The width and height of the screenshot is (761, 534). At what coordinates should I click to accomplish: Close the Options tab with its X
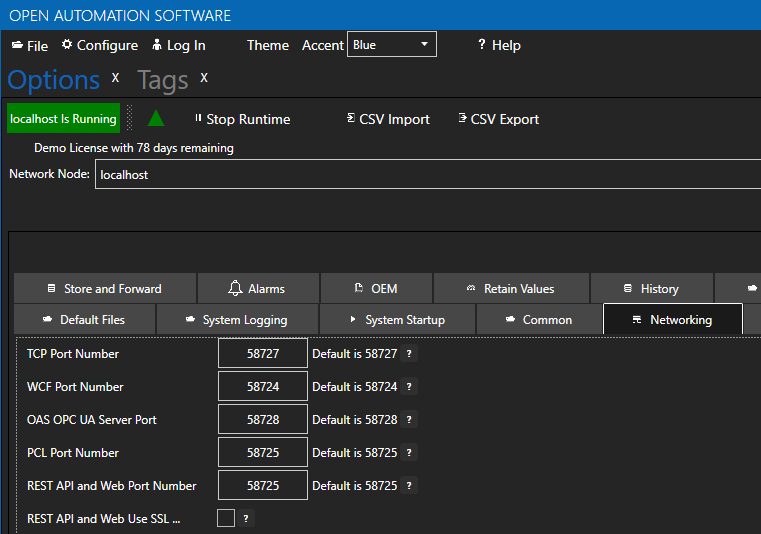(115, 78)
